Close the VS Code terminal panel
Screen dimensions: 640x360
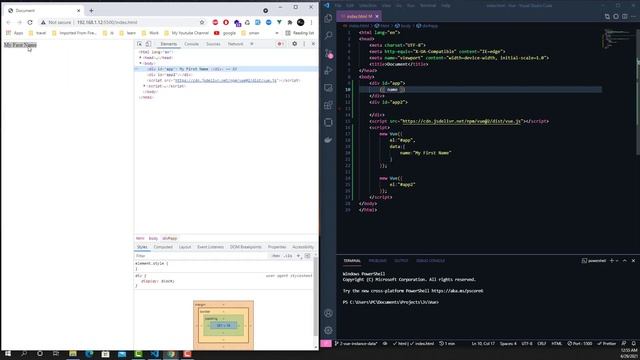[633, 260]
